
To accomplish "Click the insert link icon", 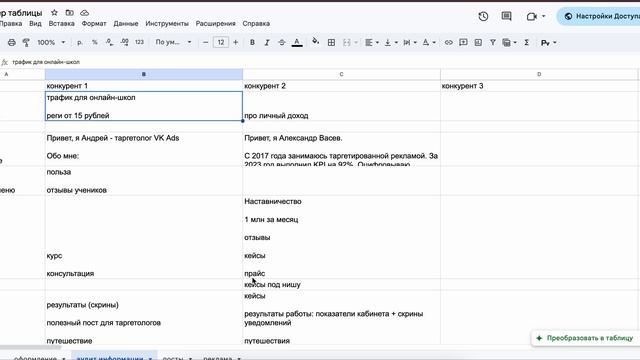I will click(449, 42).
